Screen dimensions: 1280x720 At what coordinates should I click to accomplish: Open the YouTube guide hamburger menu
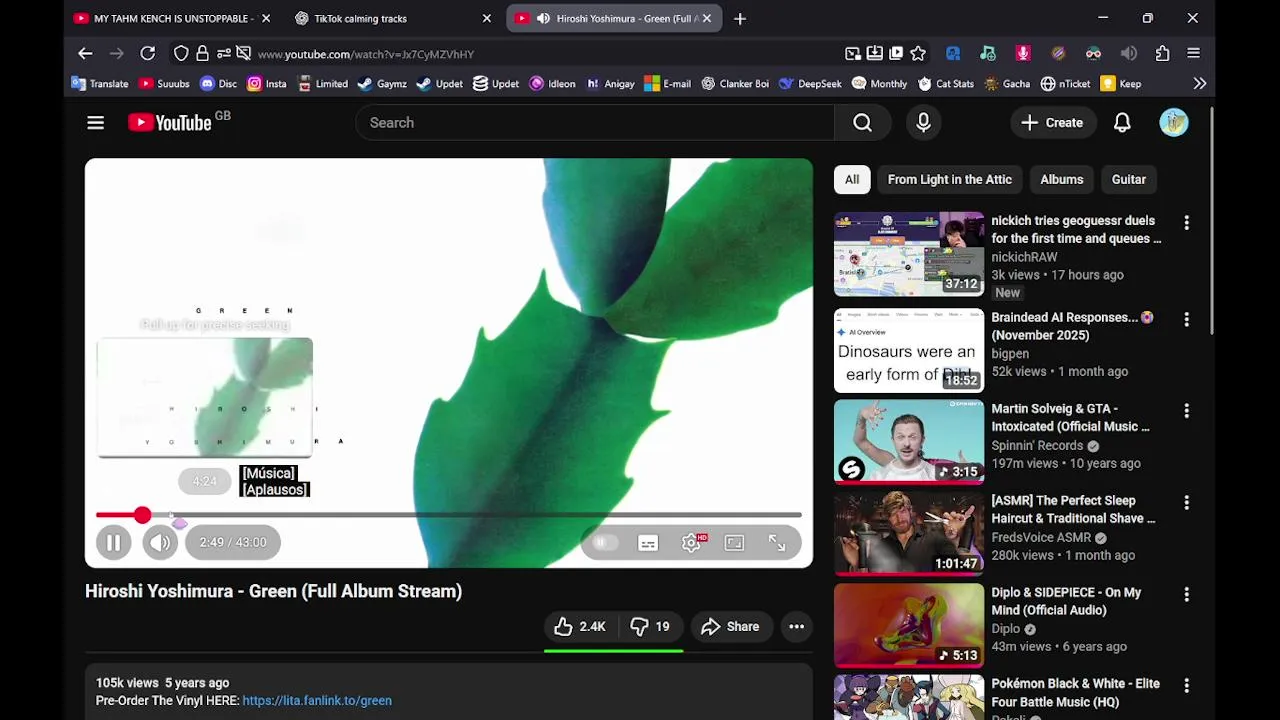[x=95, y=122]
